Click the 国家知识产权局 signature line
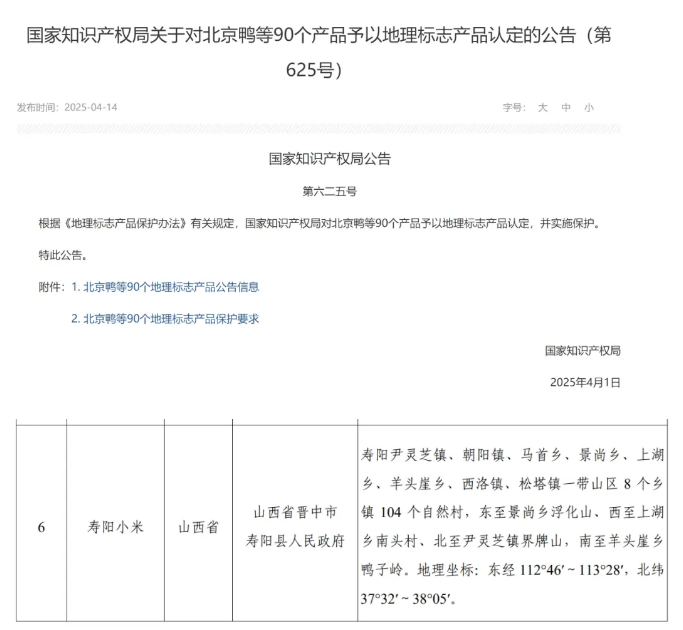Screen dimensions: 683x630 (582, 350)
